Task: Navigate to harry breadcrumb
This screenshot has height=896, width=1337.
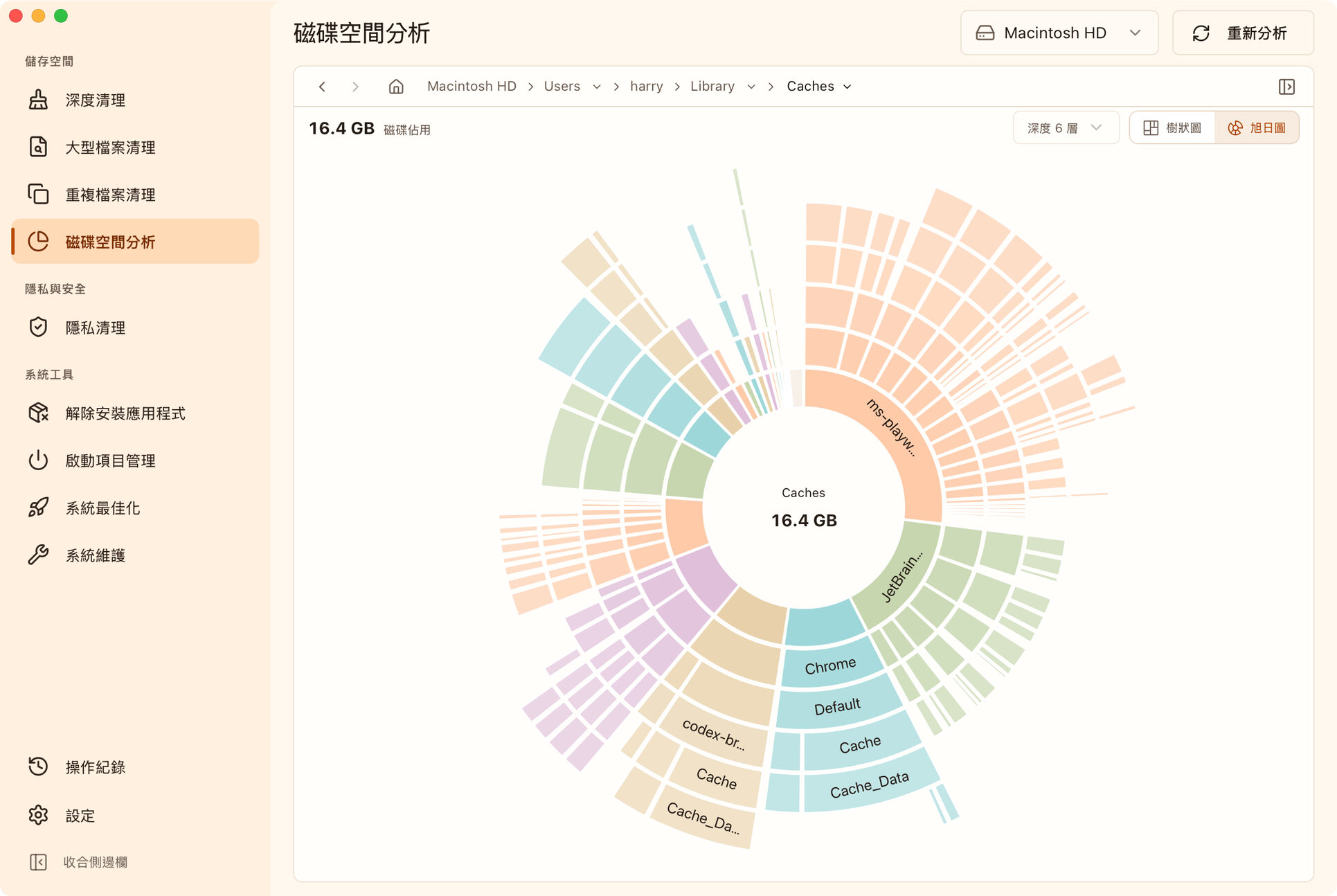Action: tap(646, 87)
